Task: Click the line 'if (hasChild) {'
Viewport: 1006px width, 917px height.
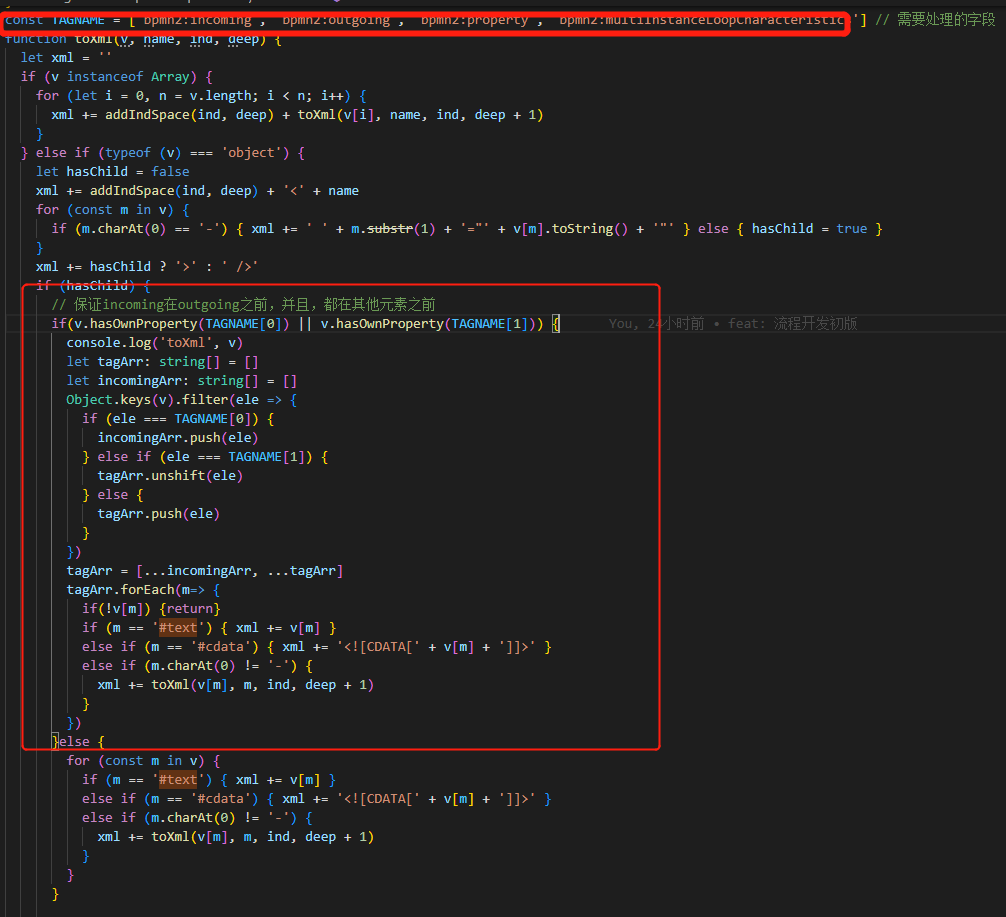Action: coord(94,286)
